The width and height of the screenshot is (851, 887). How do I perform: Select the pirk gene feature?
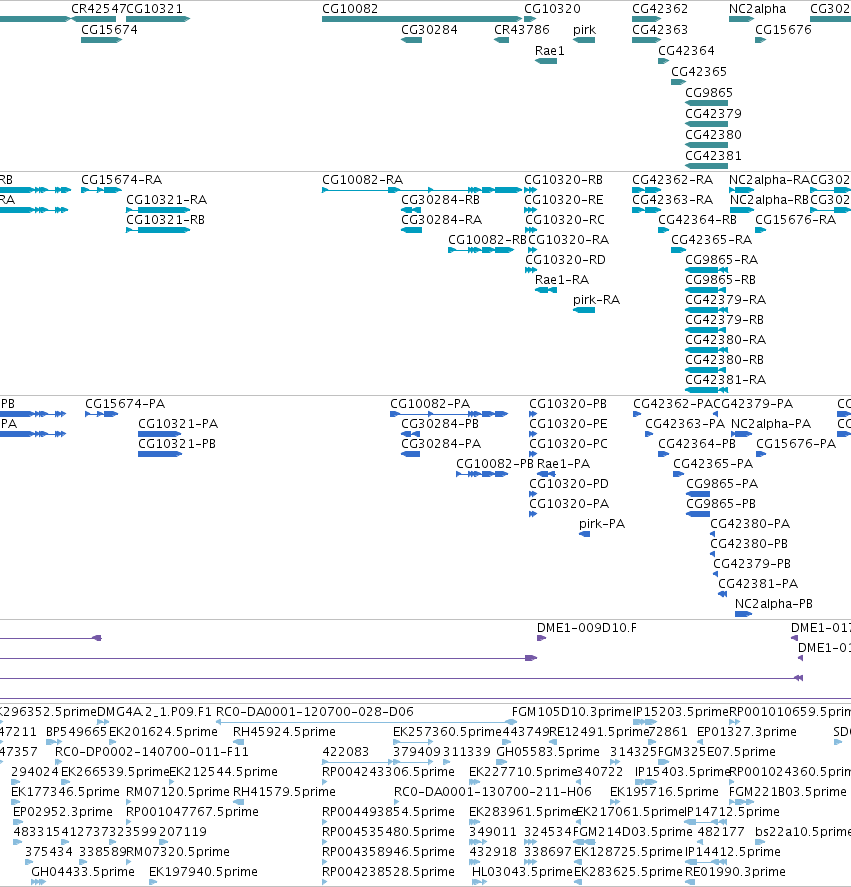pyautogui.click(x=584, y=40)
